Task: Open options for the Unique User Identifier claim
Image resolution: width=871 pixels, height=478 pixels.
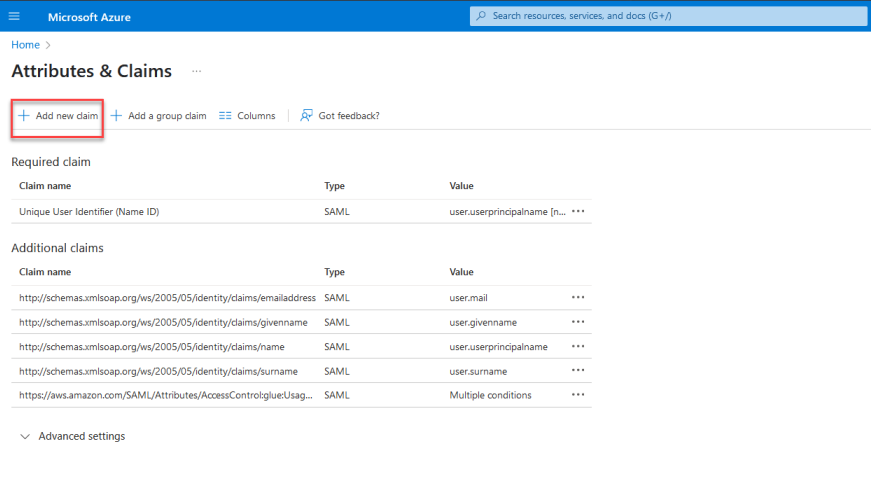Action: [578, 211]
